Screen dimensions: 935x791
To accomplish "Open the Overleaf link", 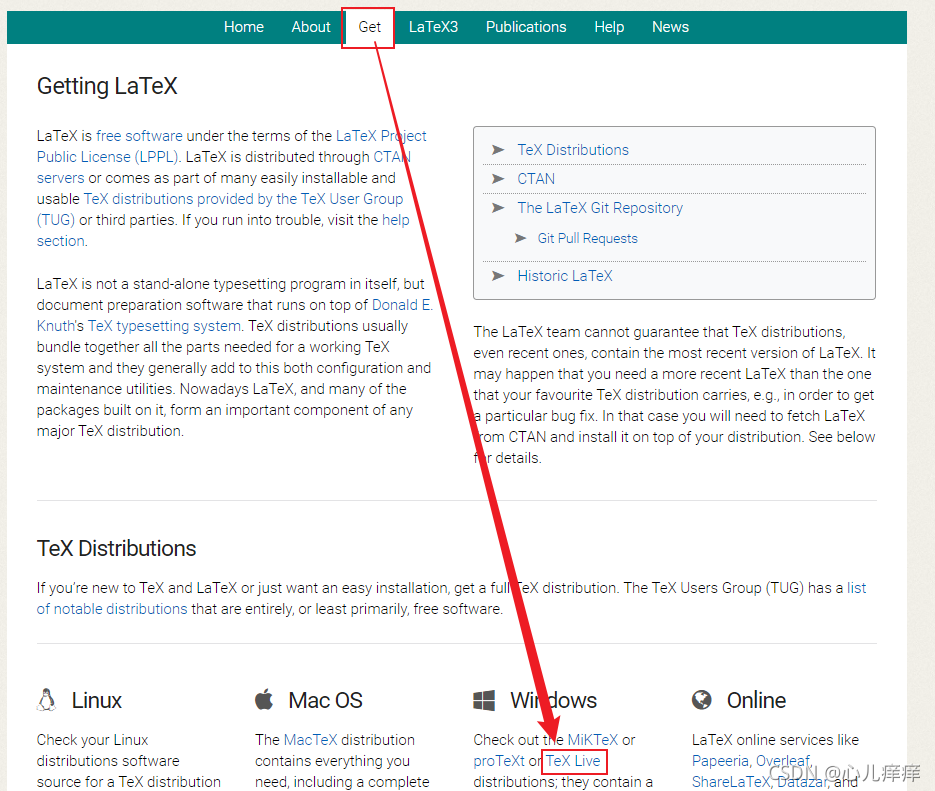I will click(784, 761).
